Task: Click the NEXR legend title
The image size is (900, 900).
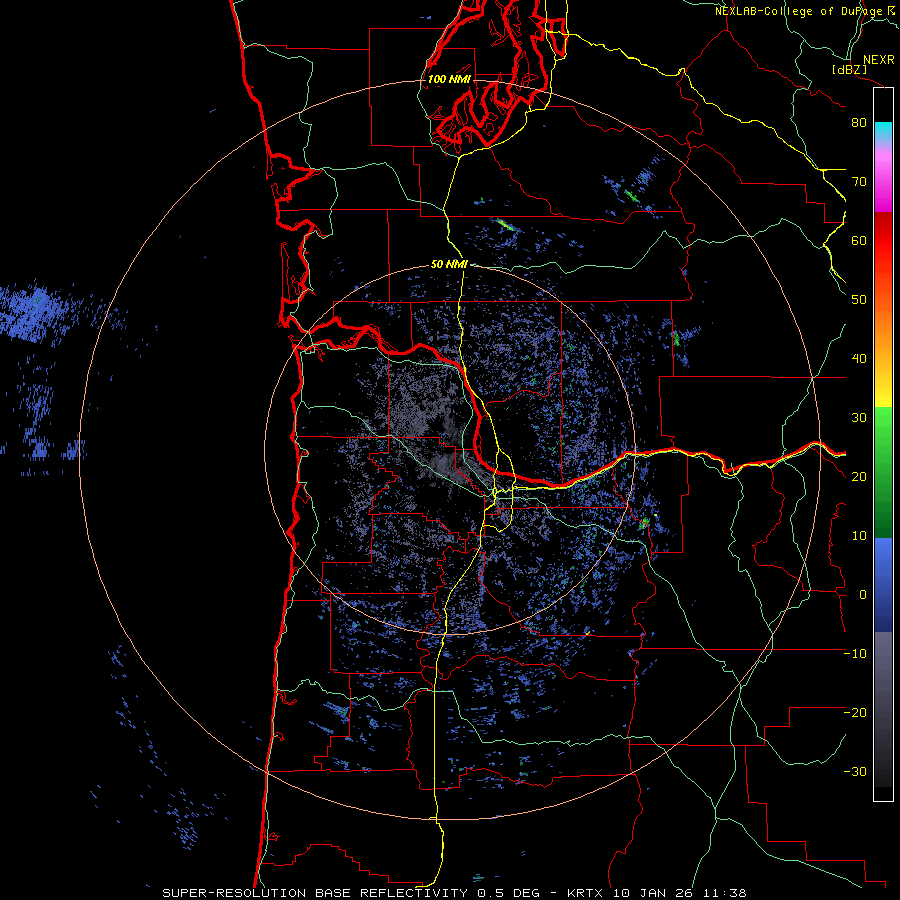Action: tap(879, 60)
